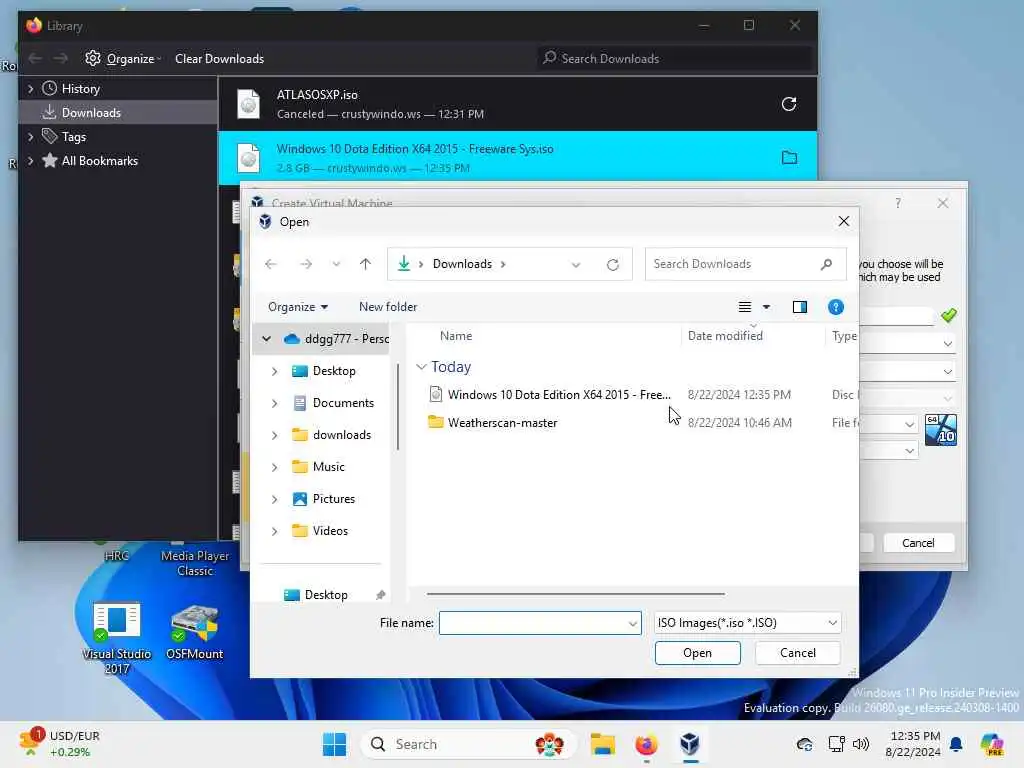
Task: Open the Organize menu in Library window
Action: 123,59
